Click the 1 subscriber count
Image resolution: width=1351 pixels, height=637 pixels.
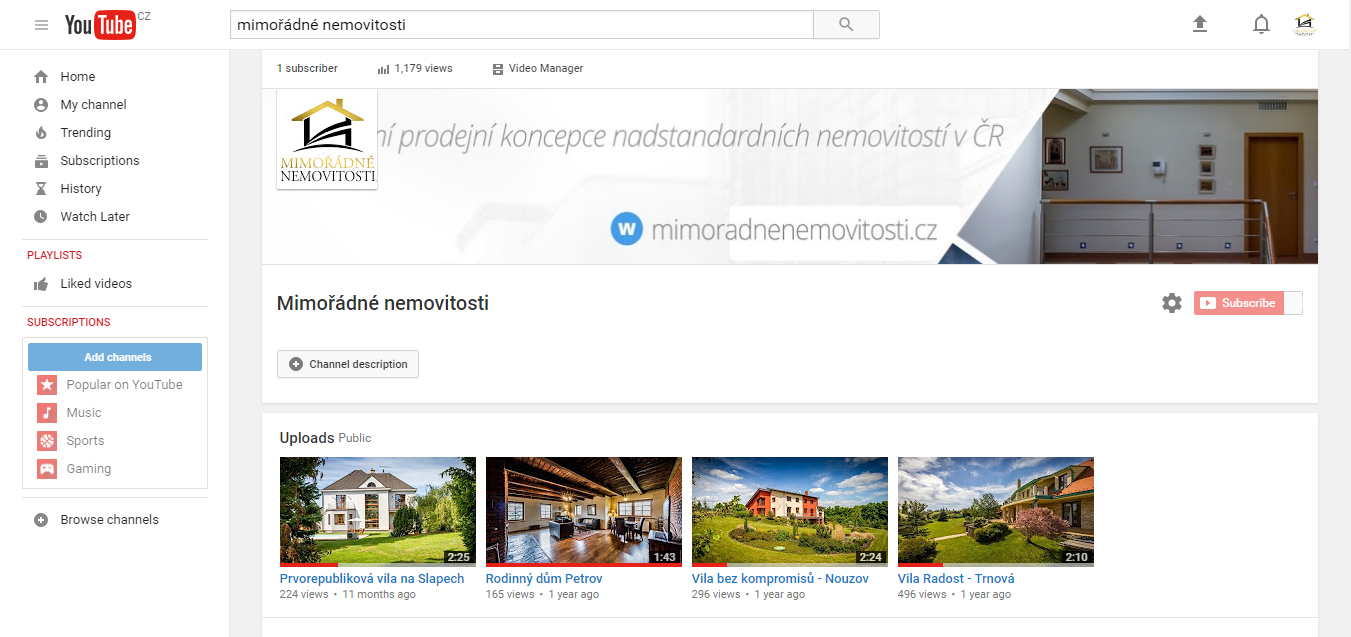[307, 69]
